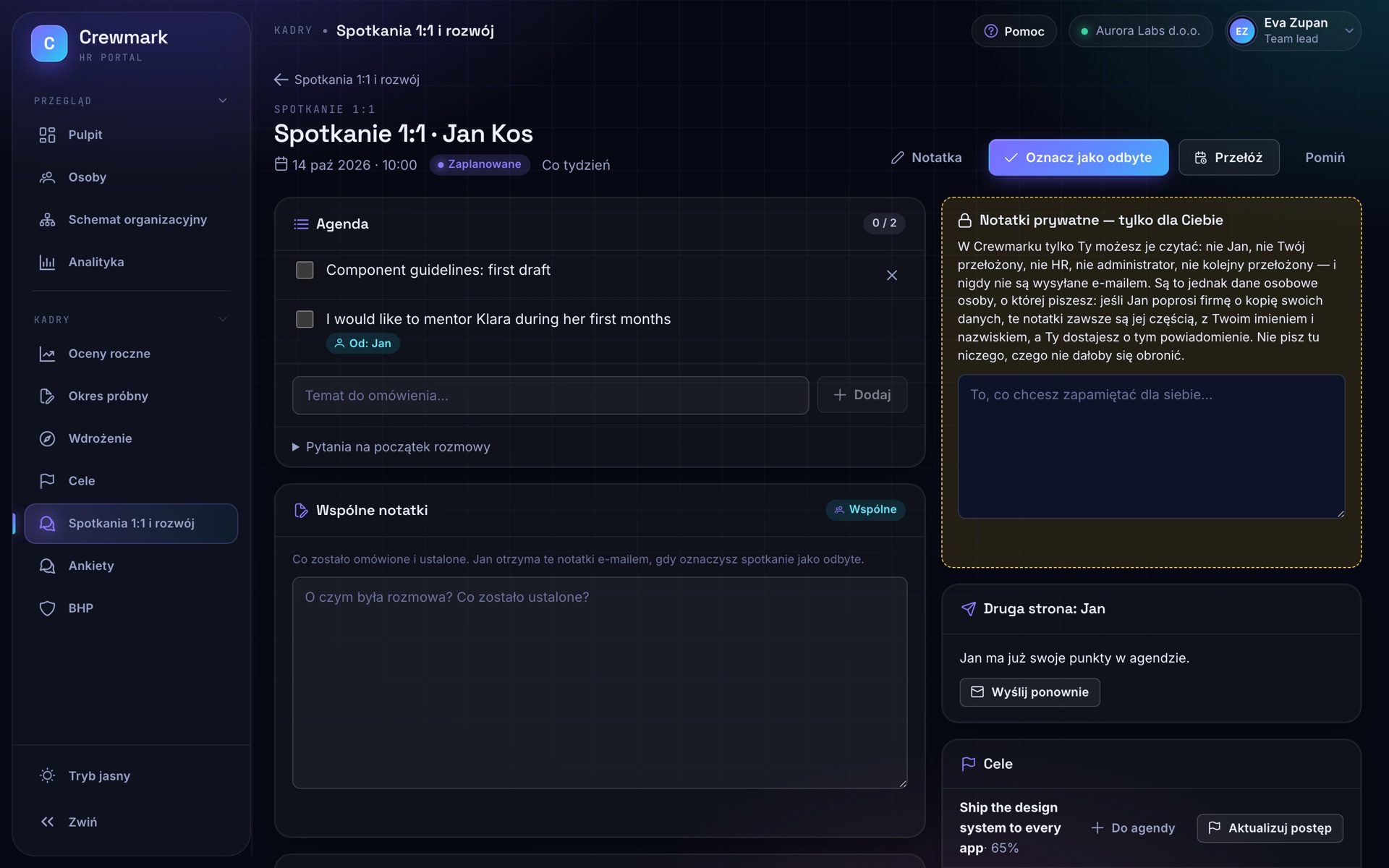Click the Wspólne notatki text area
This screenshot has width=1389, height=868.
[x=600, y=682]
